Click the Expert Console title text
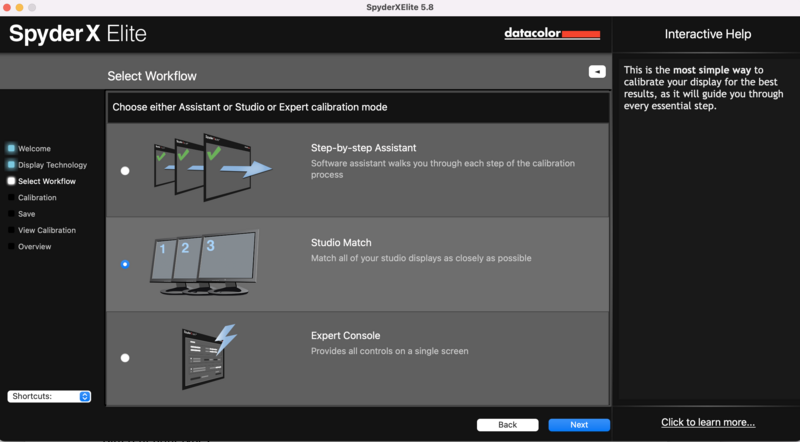 (x=345, y=336)
